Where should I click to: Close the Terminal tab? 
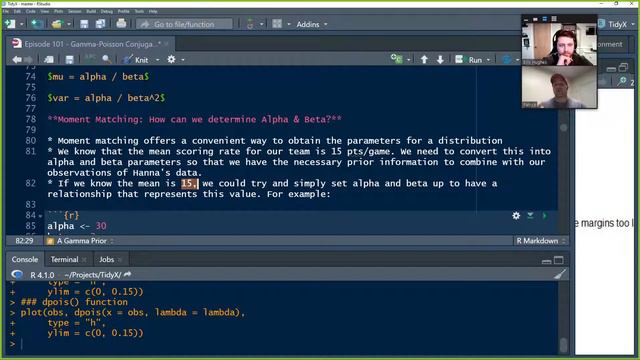point(84,260)
